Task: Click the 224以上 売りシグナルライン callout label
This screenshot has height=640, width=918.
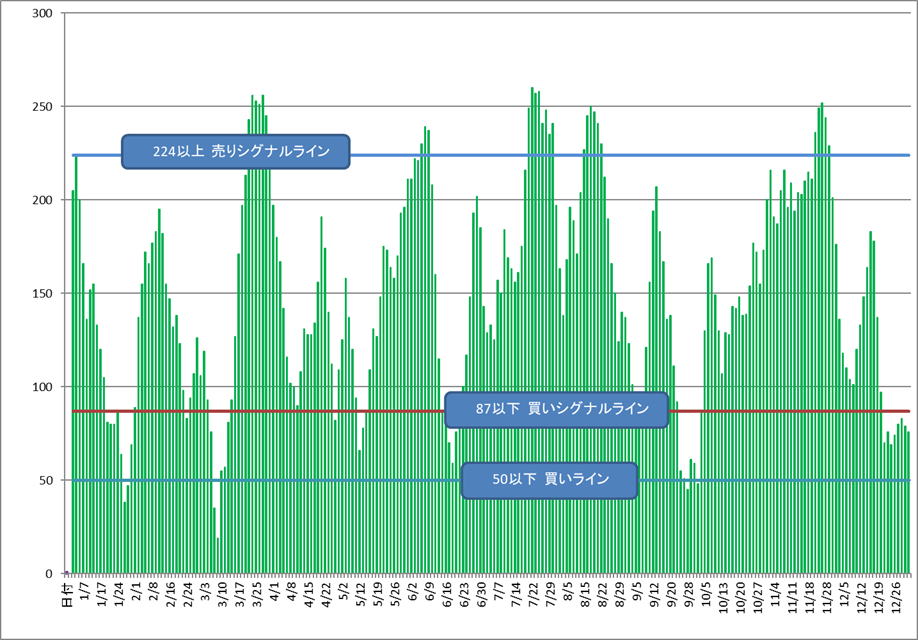Action: pos(235,151)
